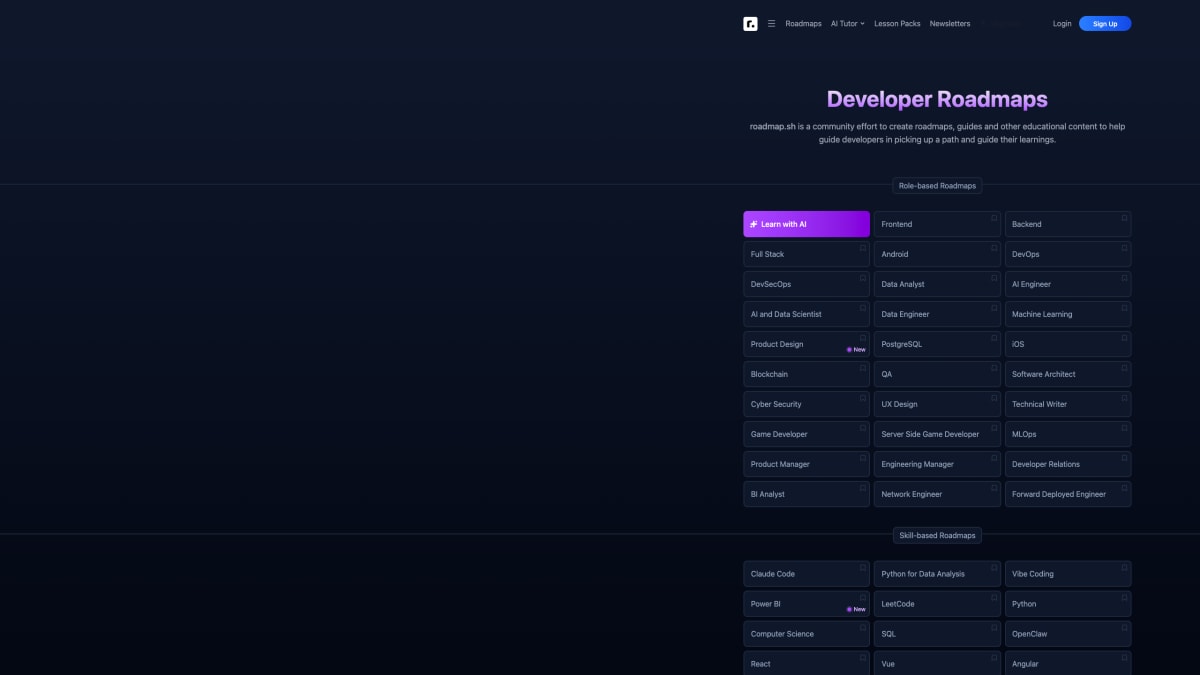Open the Python skill roadmap card
Screen dimensions: 1200x675
point(1068,604)
